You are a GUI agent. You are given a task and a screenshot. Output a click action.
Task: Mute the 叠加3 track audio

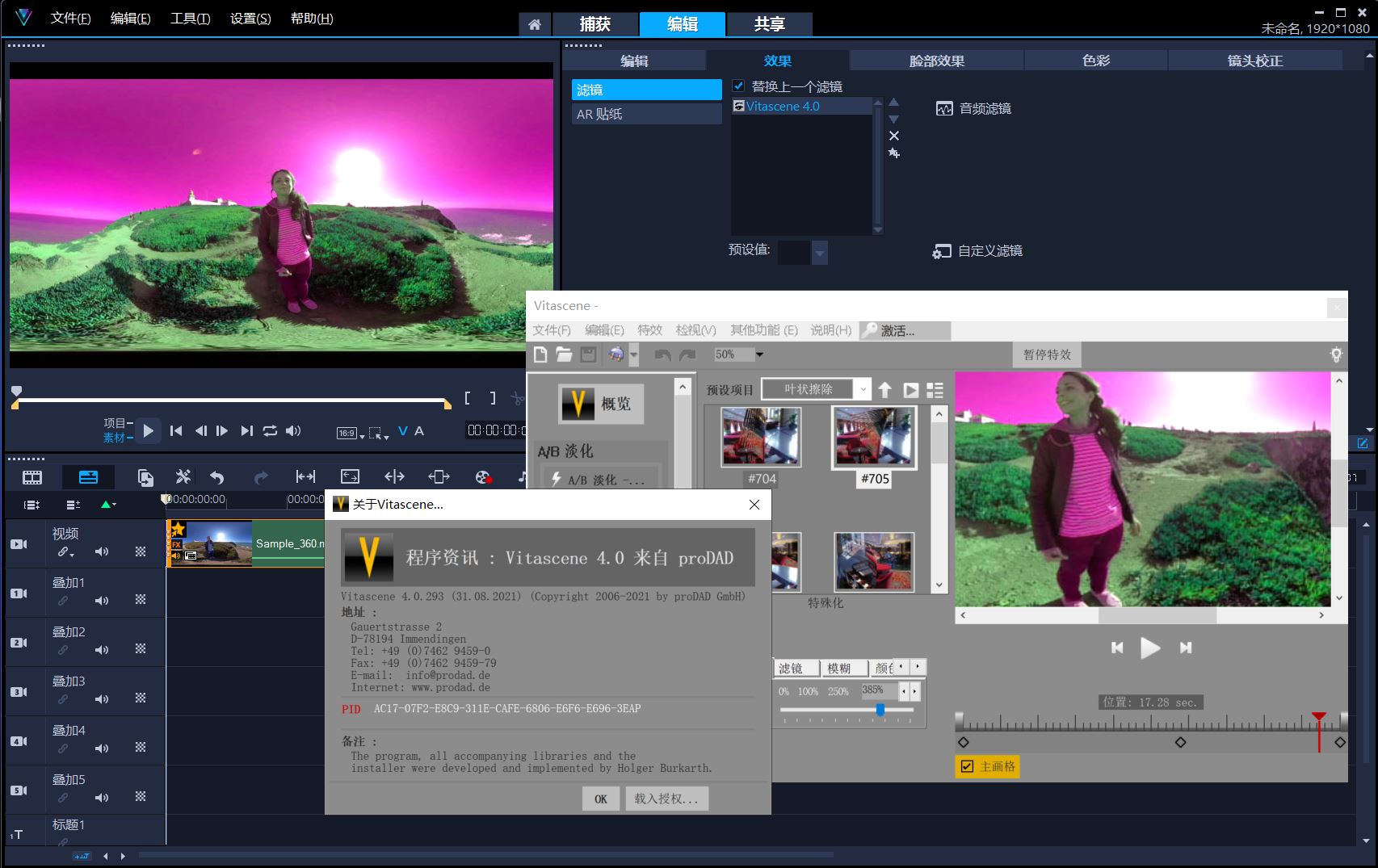(102, 699)
